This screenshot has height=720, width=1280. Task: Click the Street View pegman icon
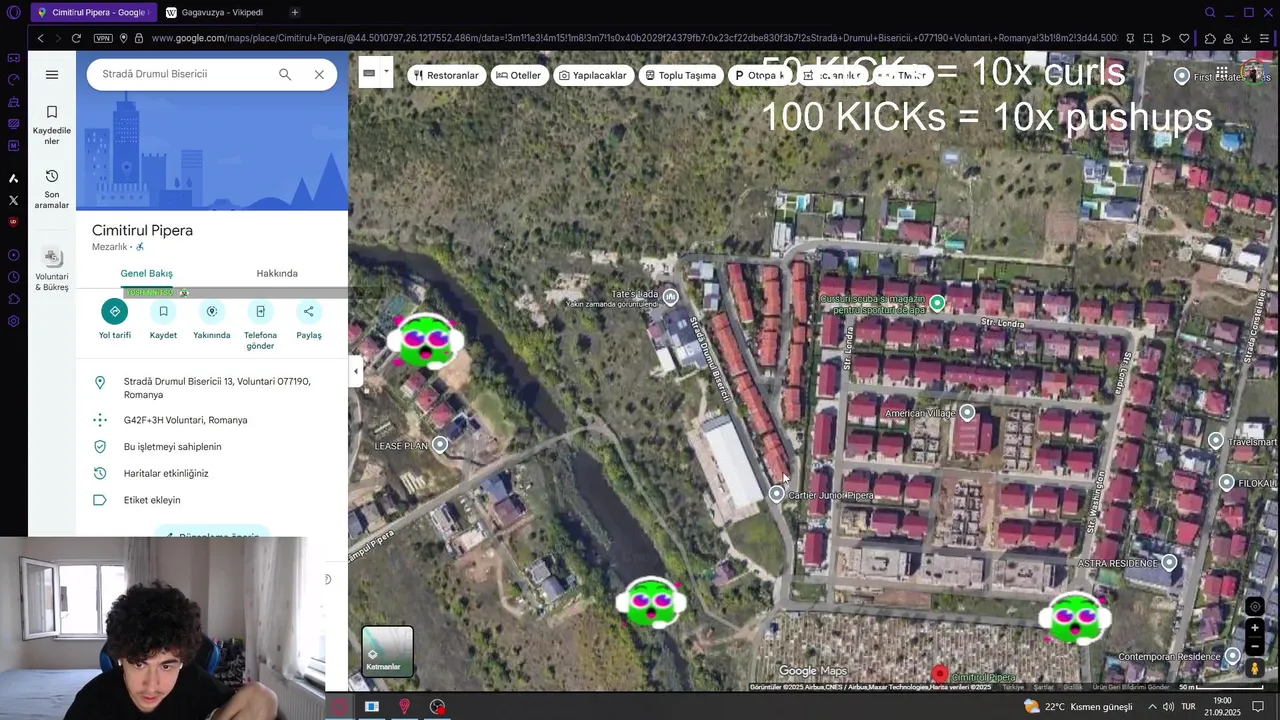(x=1255, y=668)
